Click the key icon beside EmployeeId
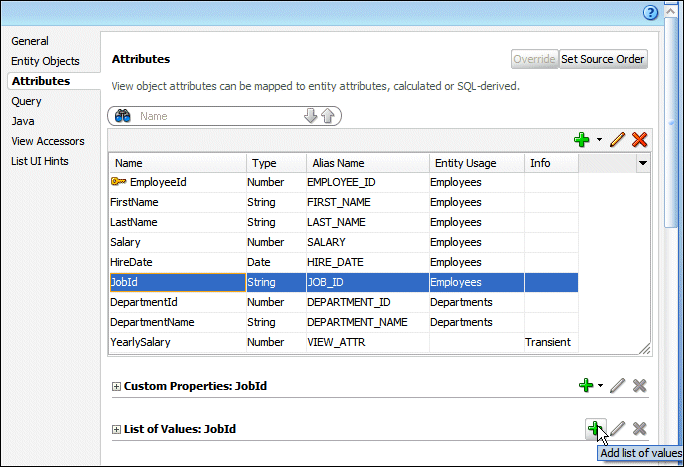684x467 pixels. tap(118, 181)
